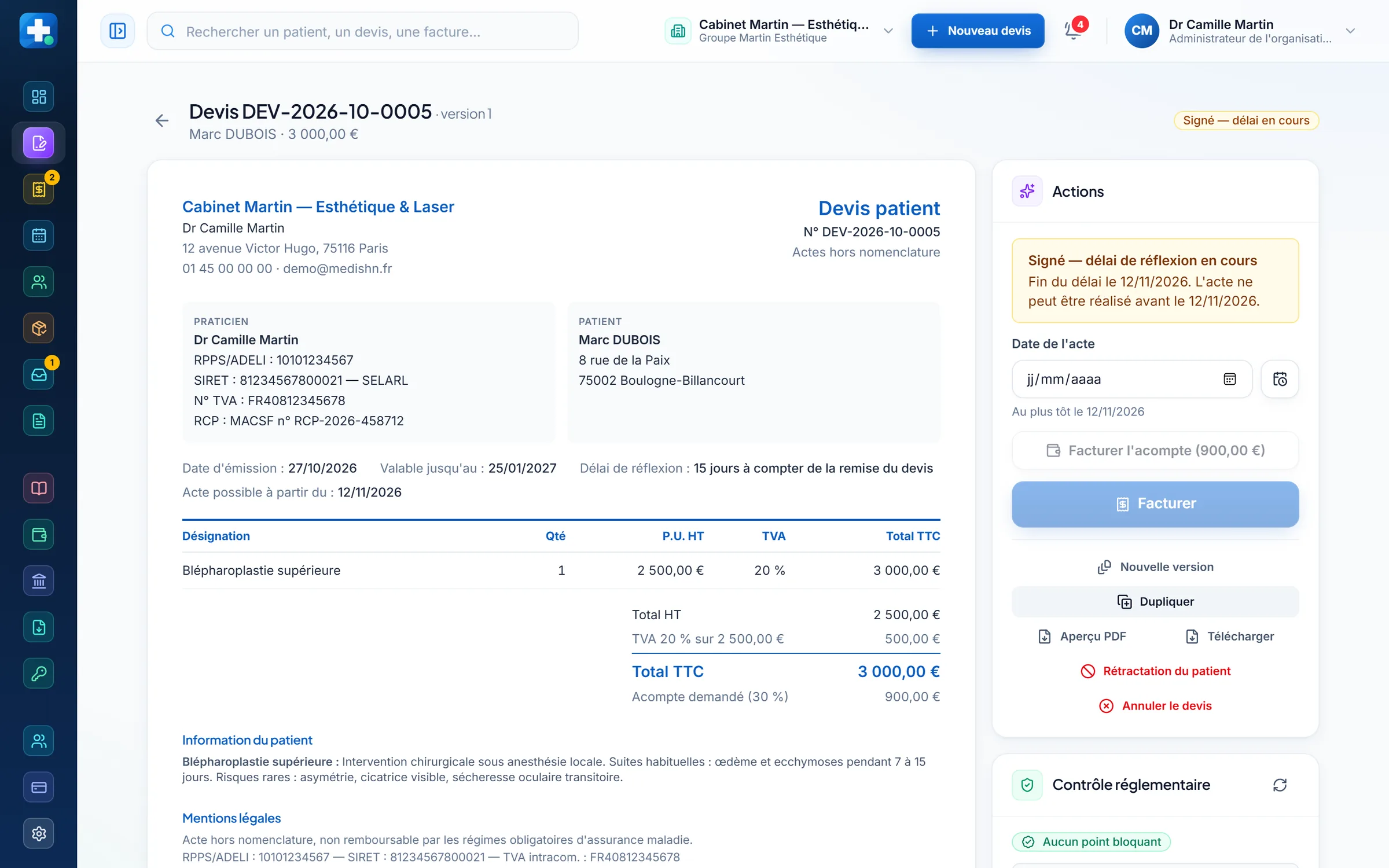The height and width of the screenshot is (868, 1389).
Task: Click the 'Aucun point bloquant' badge
Action: 1092,841
